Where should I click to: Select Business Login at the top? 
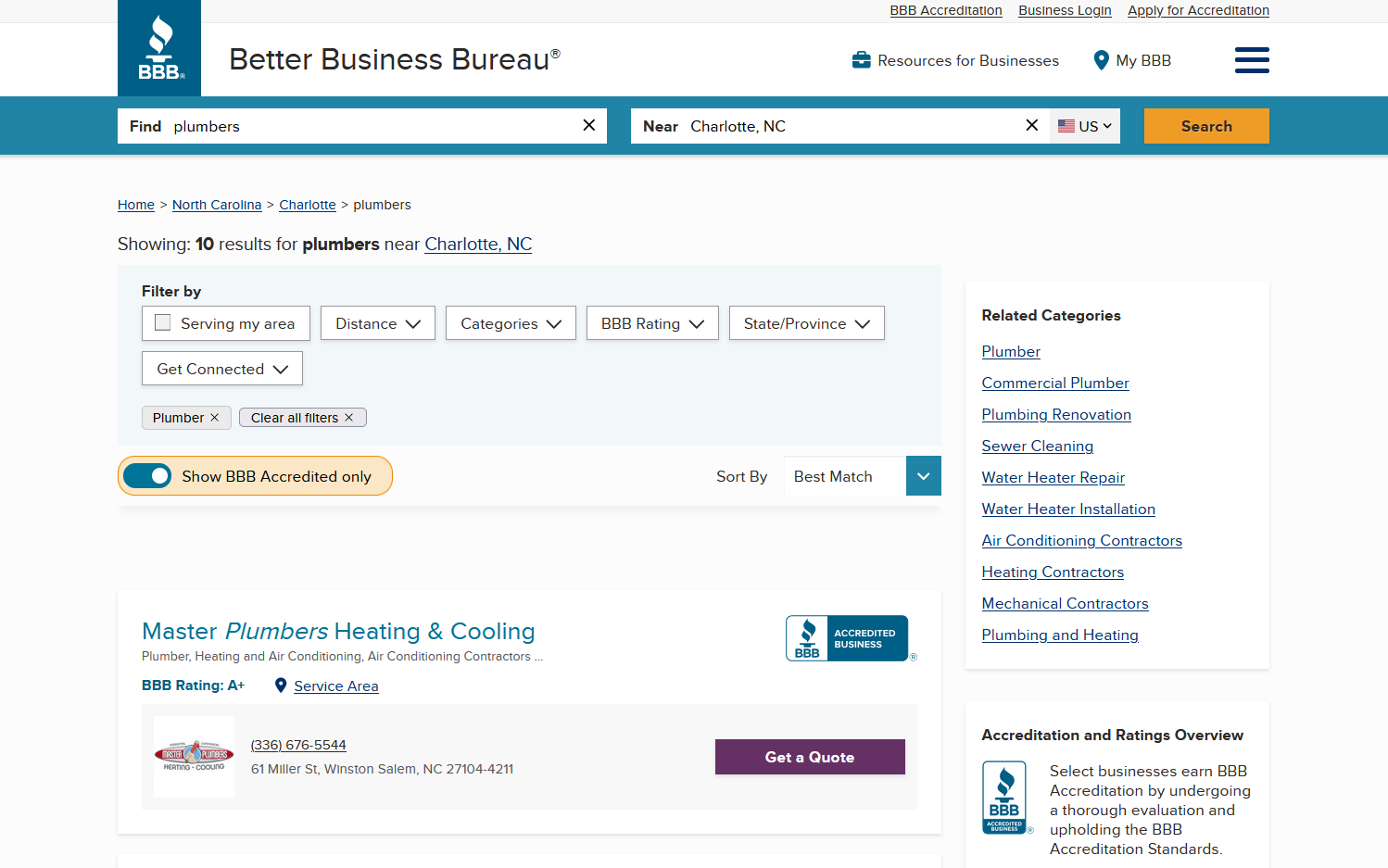coord(1064,10)
